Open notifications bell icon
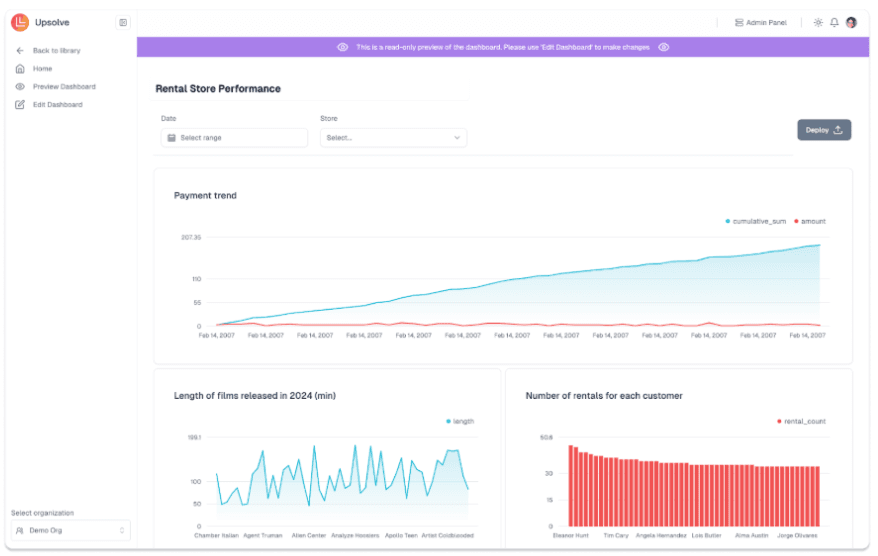Screen dimensions: 878x556 tap(834, 22)
